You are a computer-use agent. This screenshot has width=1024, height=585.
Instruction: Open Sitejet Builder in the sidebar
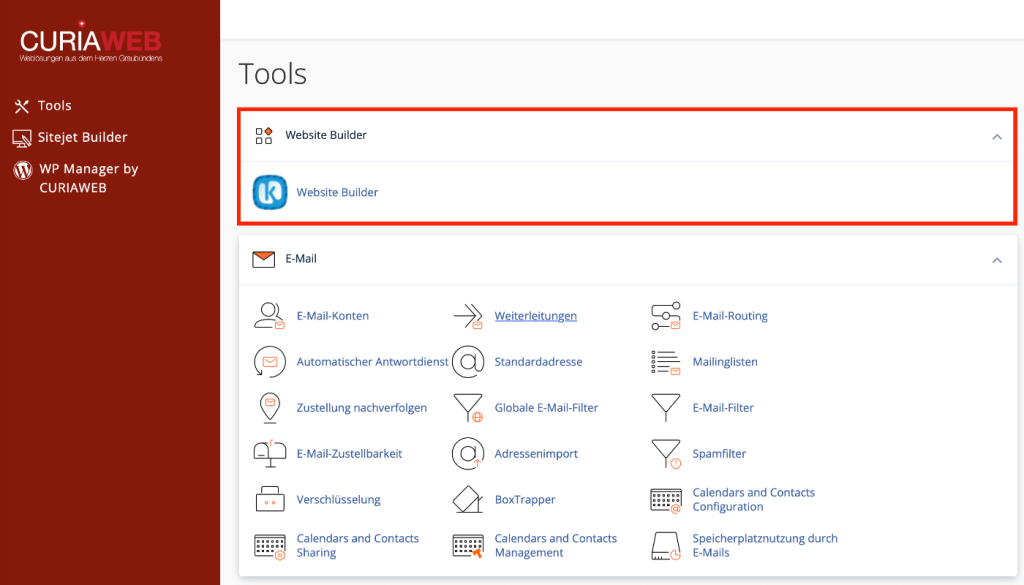coord(82,137)
